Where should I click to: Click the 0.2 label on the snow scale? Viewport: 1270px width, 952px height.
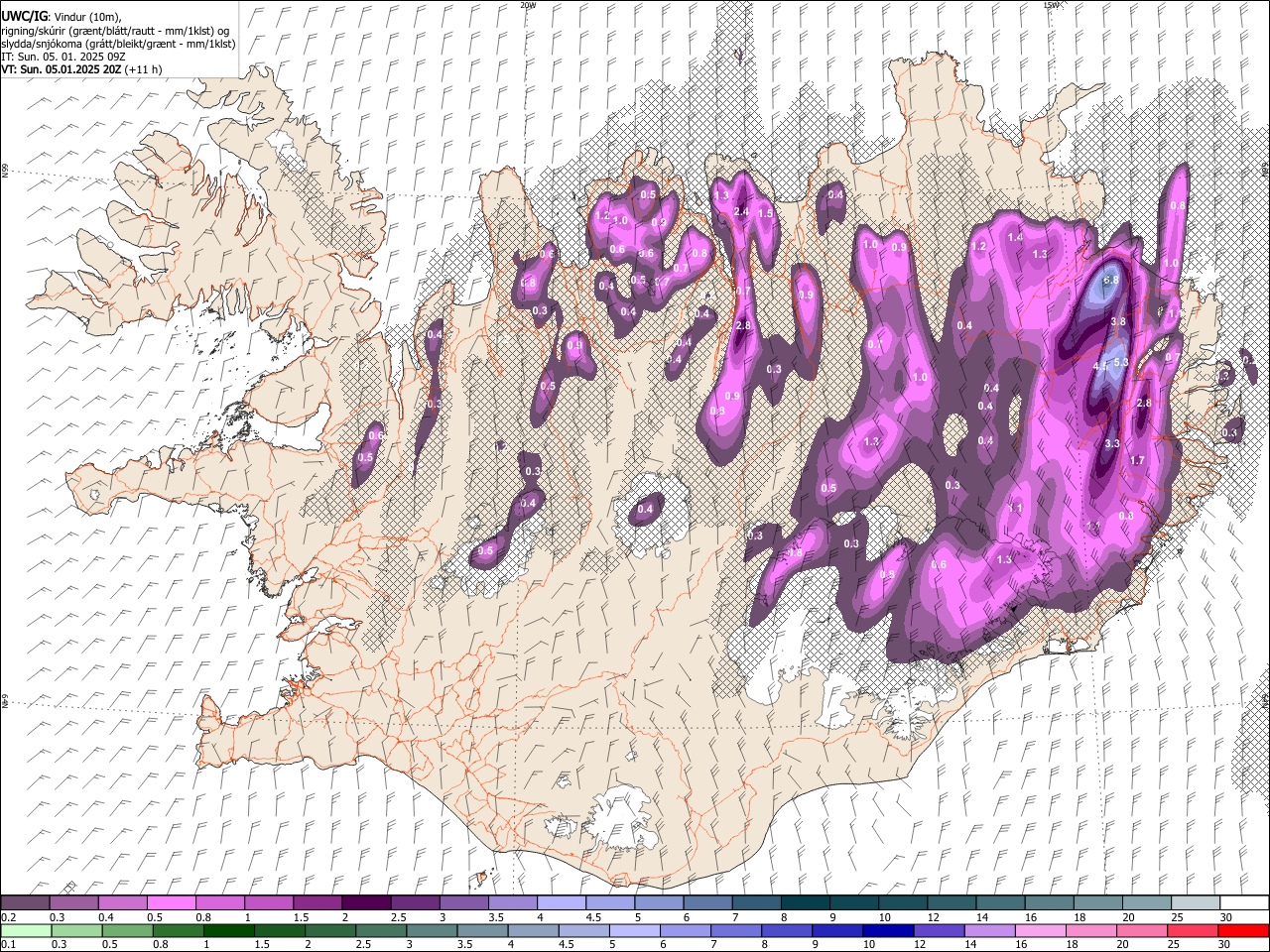(8, 917)
